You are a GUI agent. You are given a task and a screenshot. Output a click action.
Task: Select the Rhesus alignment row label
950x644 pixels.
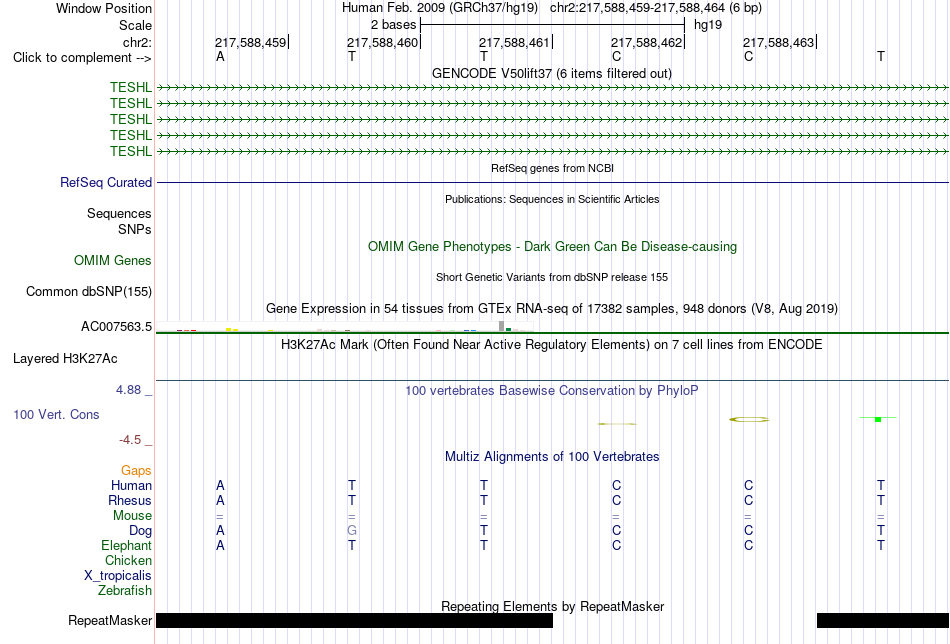(130, 500)
